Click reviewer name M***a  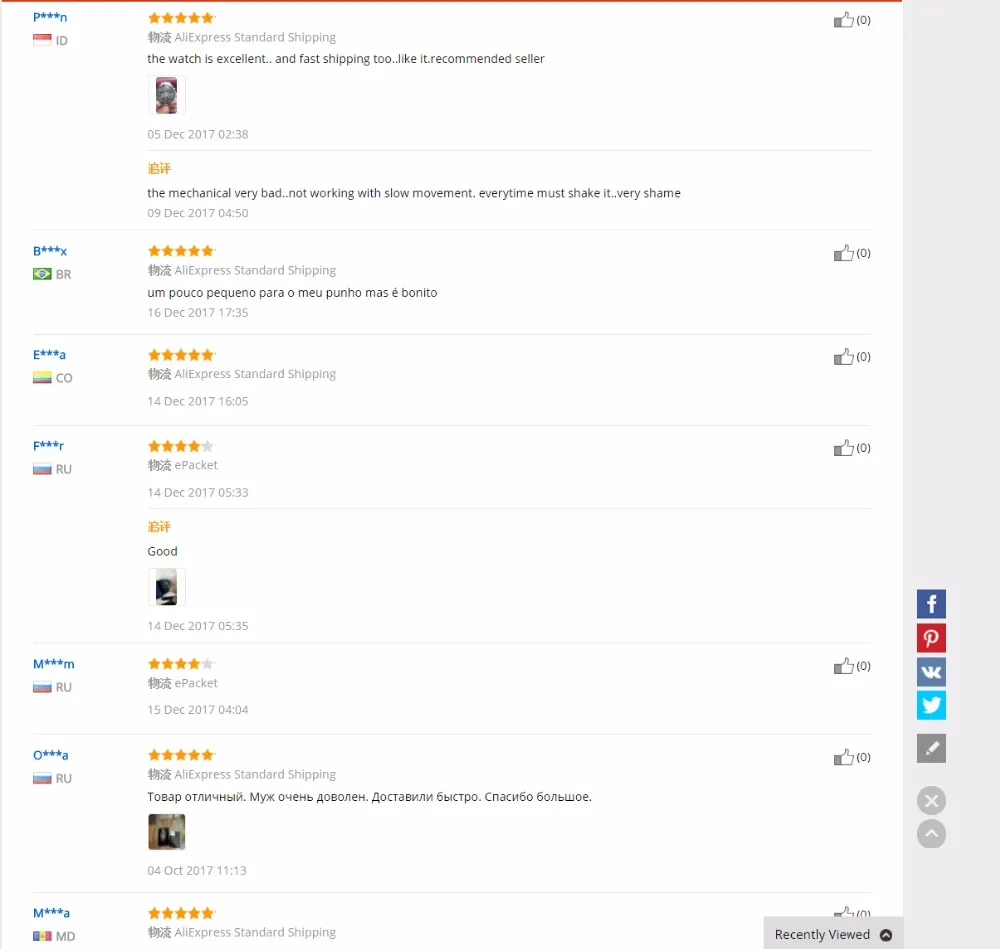51,913
